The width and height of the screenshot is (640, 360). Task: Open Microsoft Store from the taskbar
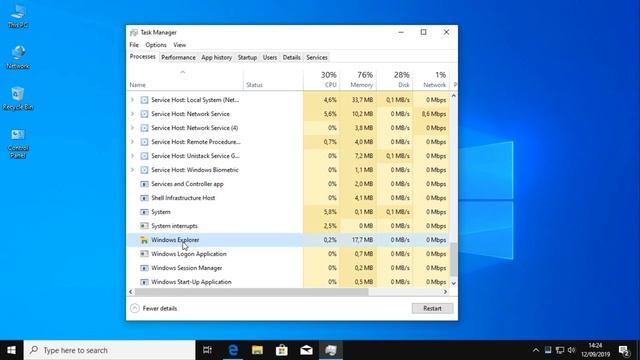click(x=282, y=350)
